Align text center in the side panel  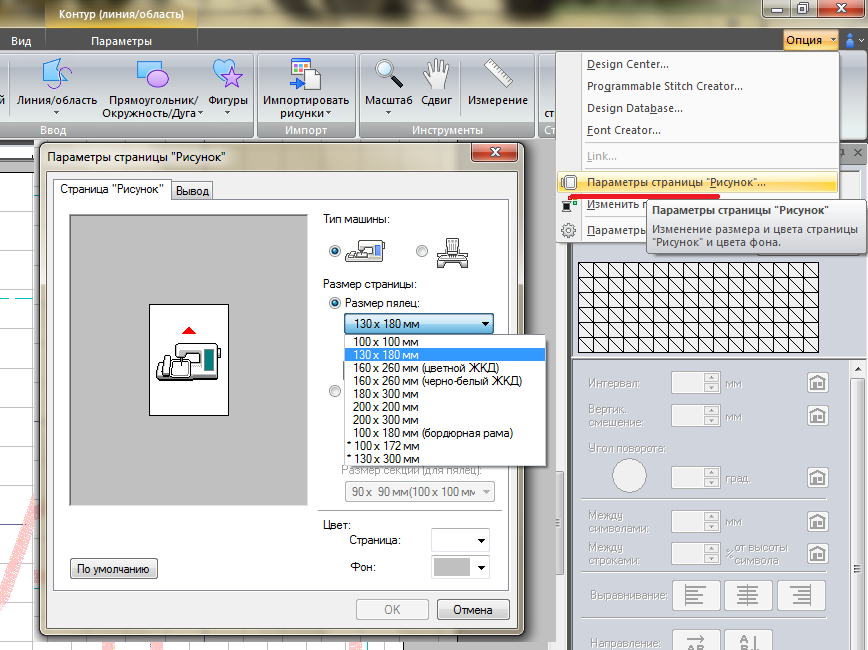[748, 595]
